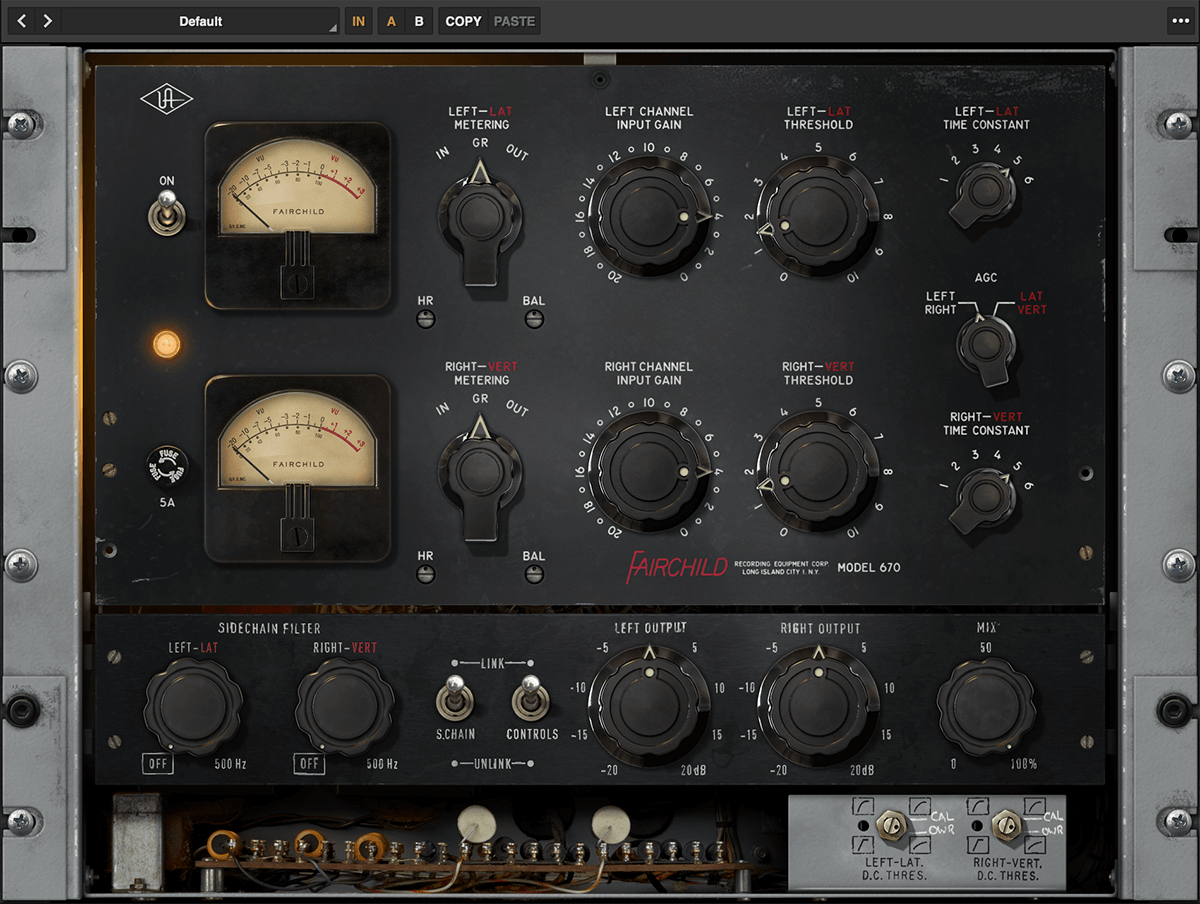The height and width of the screenshot is (904, 1200).
Task: Flip the S.CHAIN link toggle switch
Action: 455,697
